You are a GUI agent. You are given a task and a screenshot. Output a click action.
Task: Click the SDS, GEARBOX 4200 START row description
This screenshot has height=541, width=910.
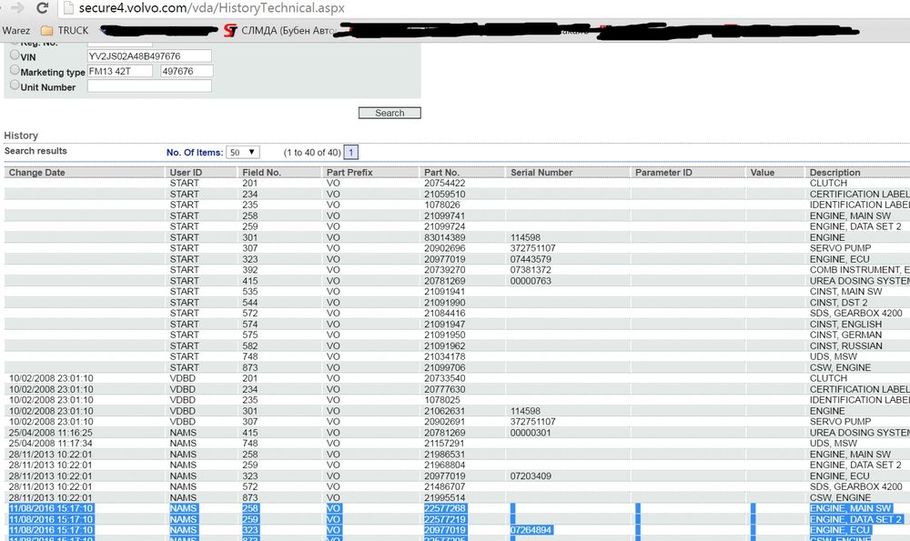click(856, 313)
